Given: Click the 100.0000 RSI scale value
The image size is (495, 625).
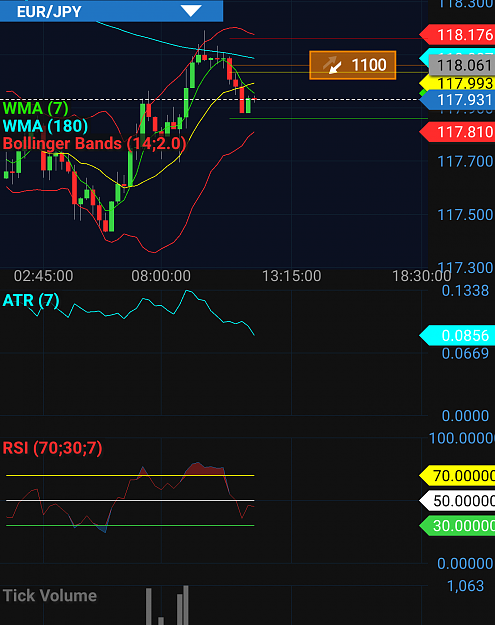Looking at the screenshot, I should tap(462, 438).
